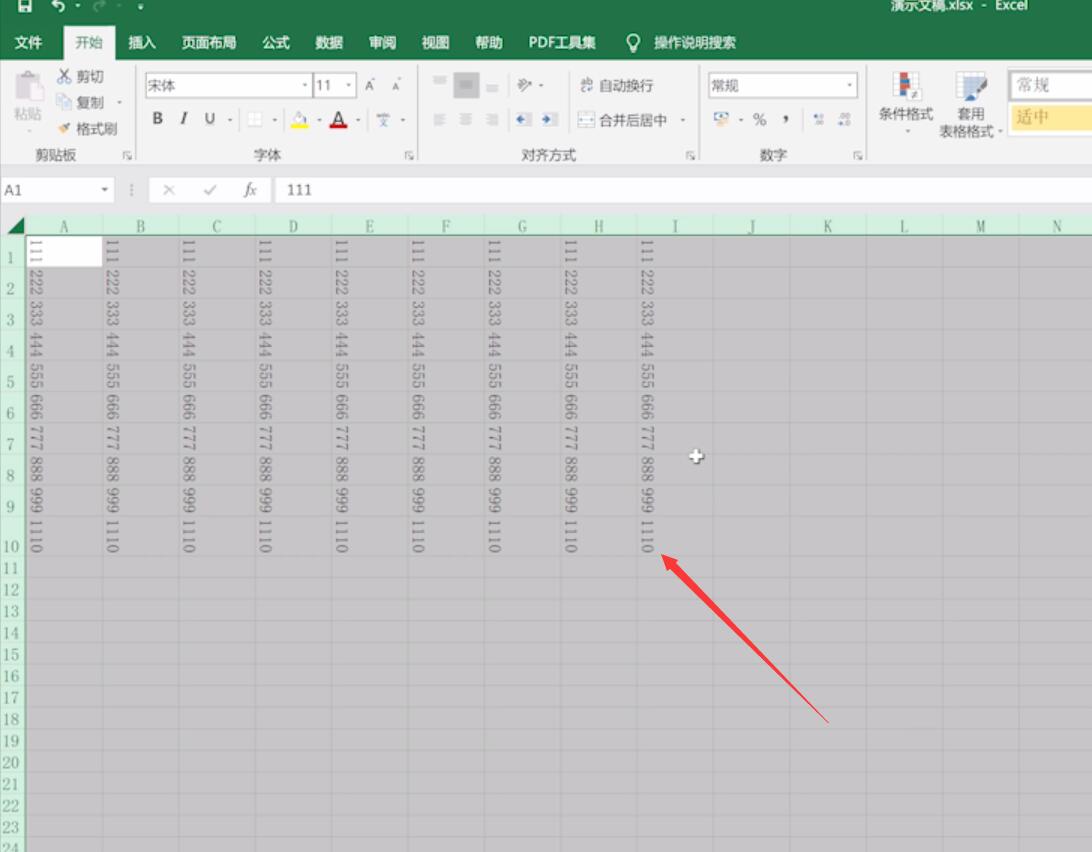1092x852 pixels.
Task: Click accounting number format icon
Action: (722, 119)
